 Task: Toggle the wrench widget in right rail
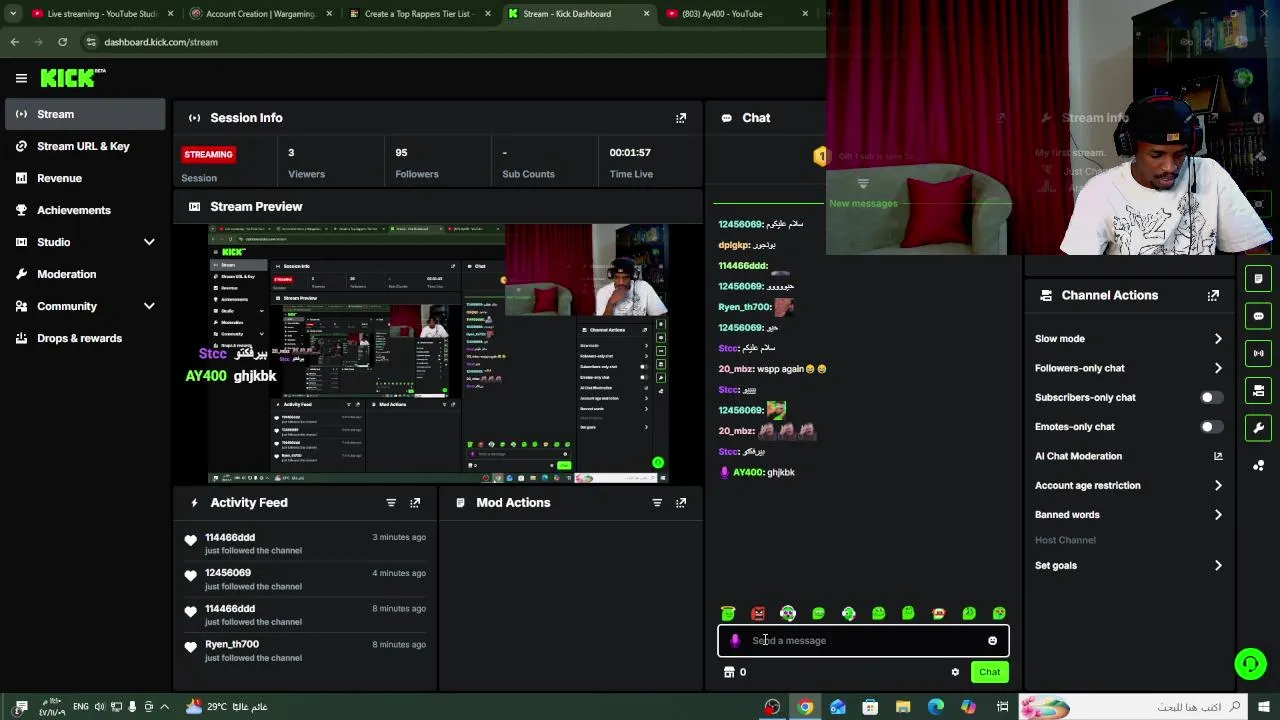[1258, 428]
